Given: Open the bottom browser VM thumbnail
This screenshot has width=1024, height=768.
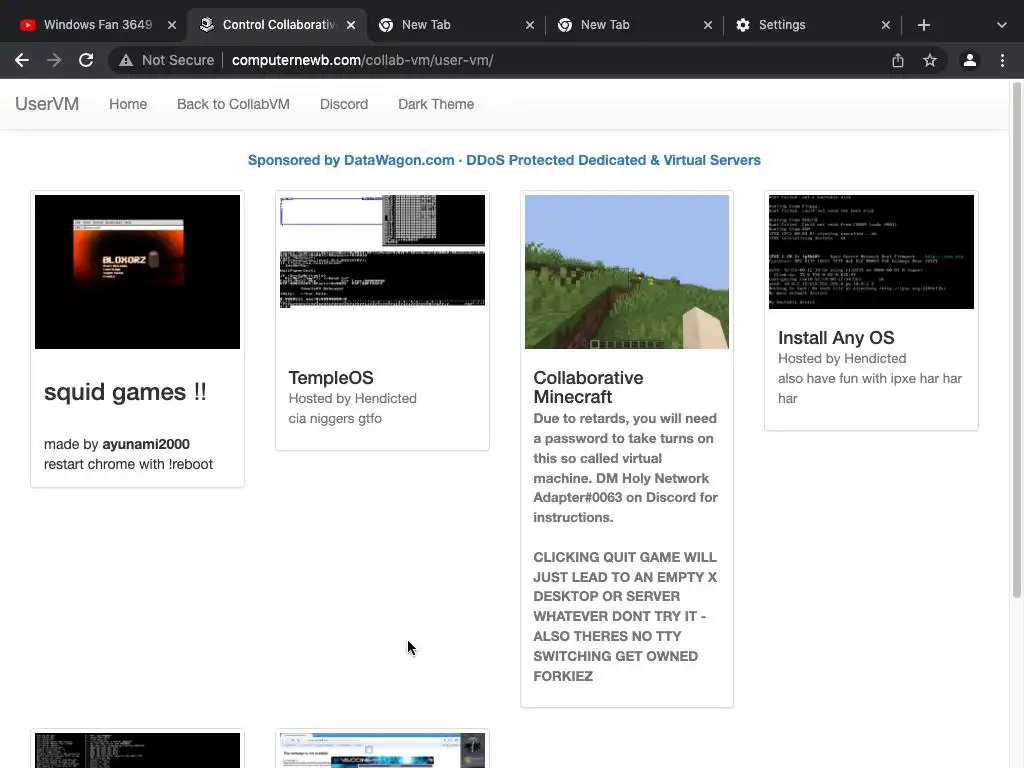Looking at the screenshot, I should 382,750.
